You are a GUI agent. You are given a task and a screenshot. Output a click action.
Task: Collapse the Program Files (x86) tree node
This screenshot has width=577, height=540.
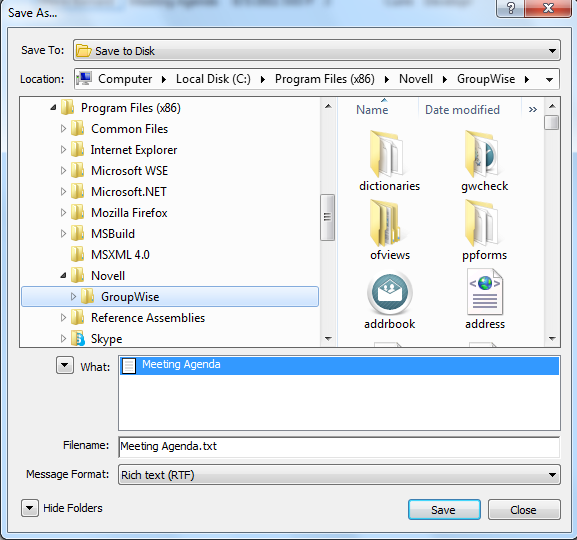point(53,107)
